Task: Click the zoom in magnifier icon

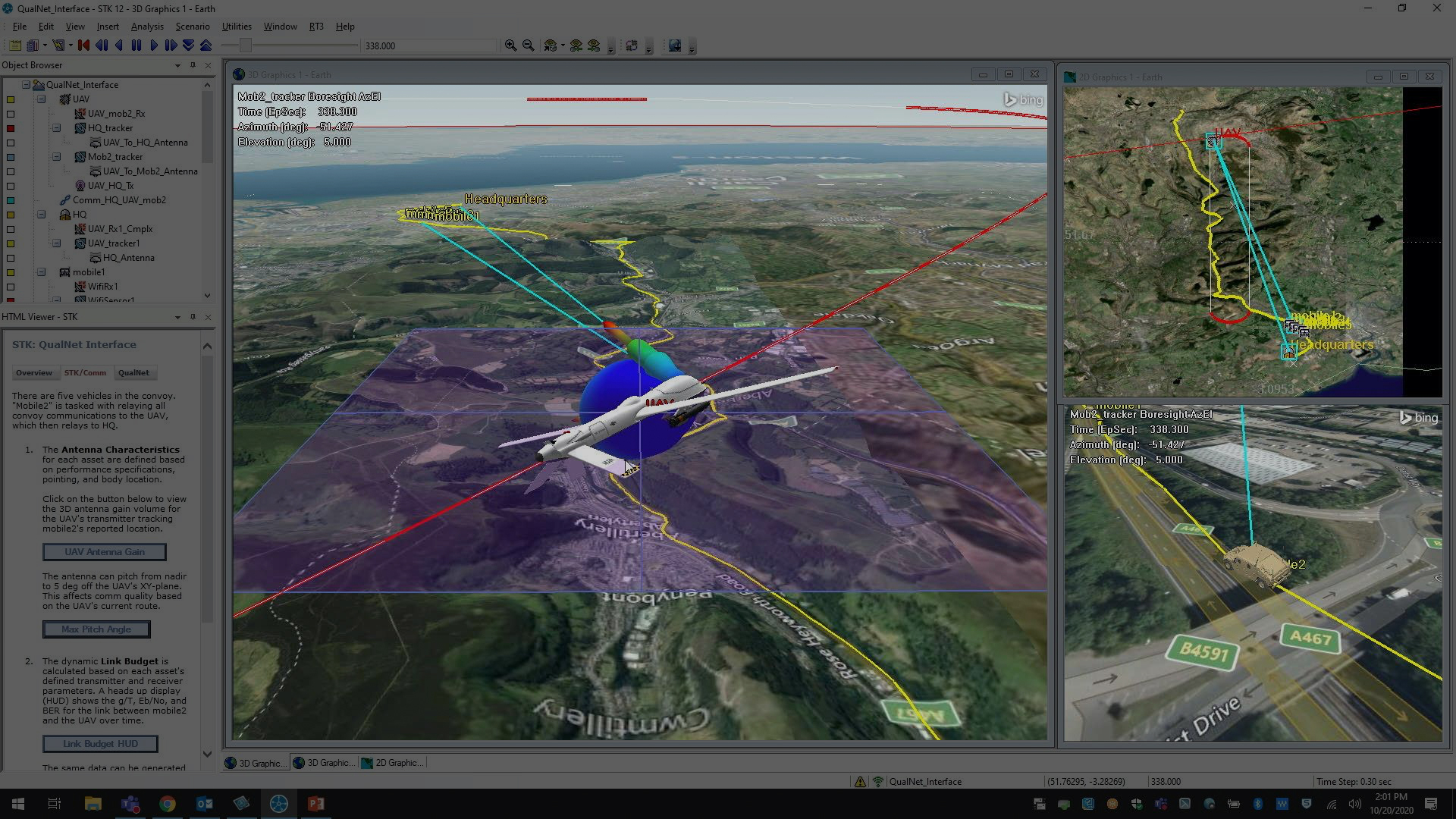Action: tap(511, 45)
